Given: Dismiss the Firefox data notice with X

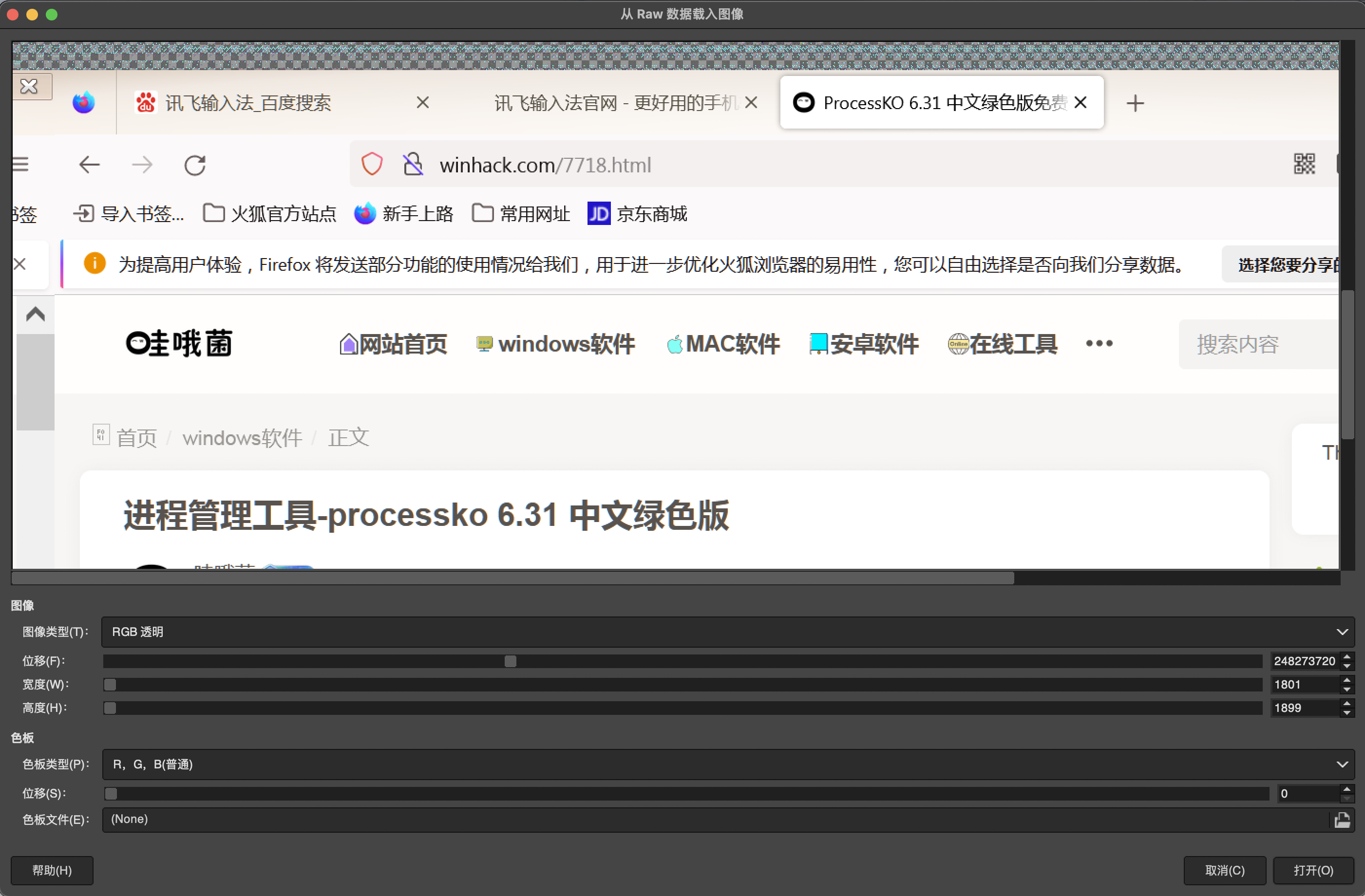Looking at the screenshot, I should (19, 264).
